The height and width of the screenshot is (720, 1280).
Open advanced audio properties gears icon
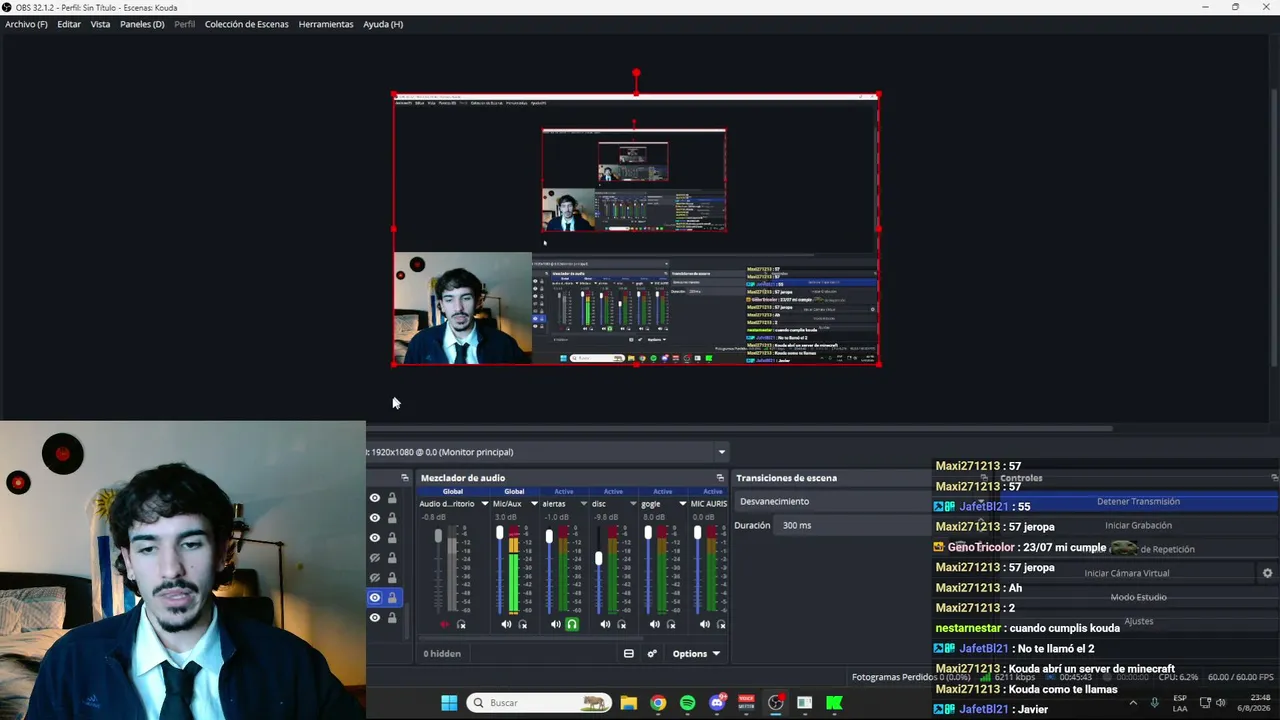pyautogui.click(x=652, y=654)
